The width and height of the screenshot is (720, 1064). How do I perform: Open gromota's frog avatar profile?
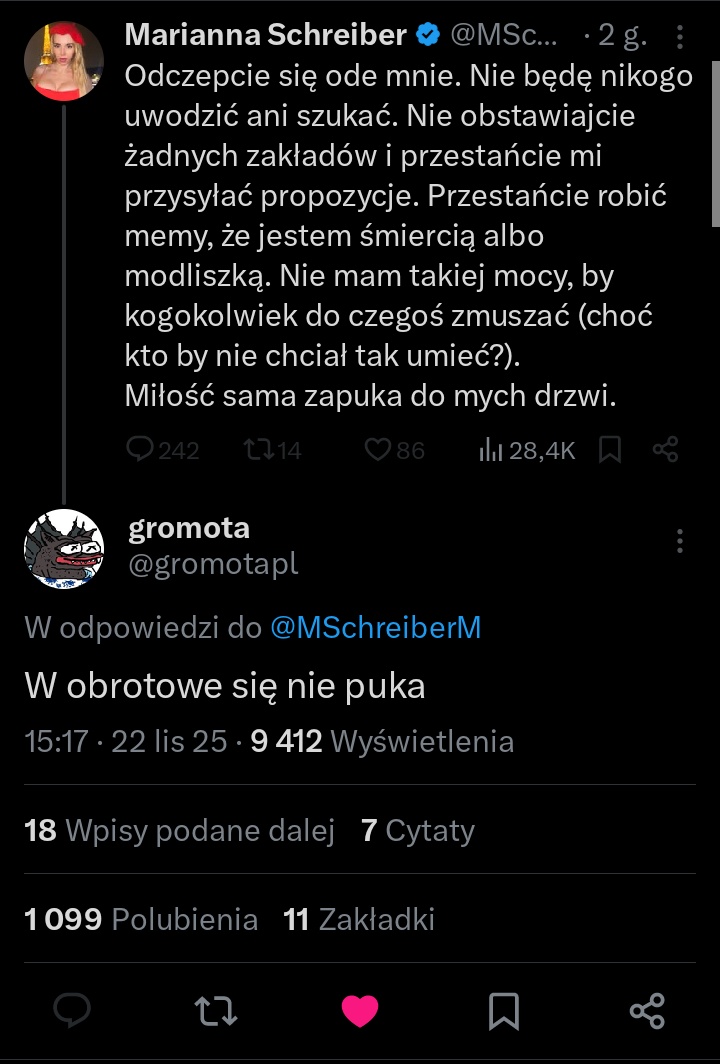64,548
